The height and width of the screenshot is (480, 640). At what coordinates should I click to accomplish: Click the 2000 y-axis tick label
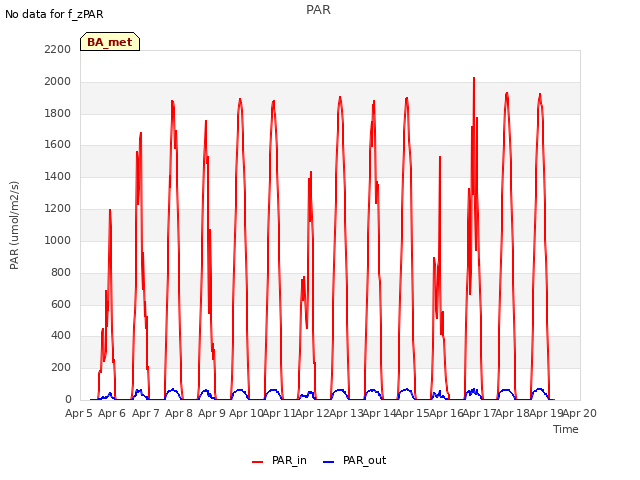58,82
